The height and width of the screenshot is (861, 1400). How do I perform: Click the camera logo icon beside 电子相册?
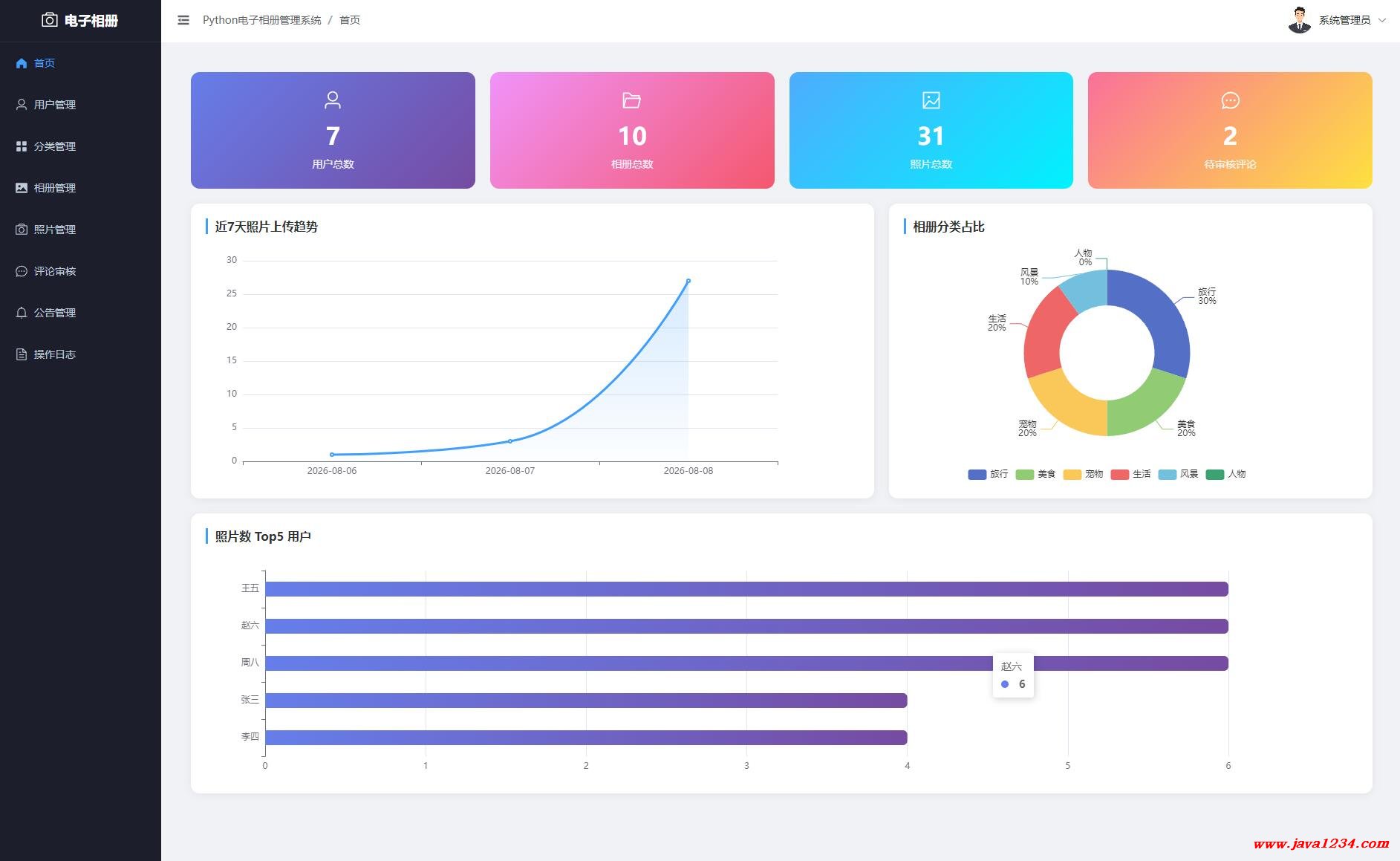click(x=50, y=20)
